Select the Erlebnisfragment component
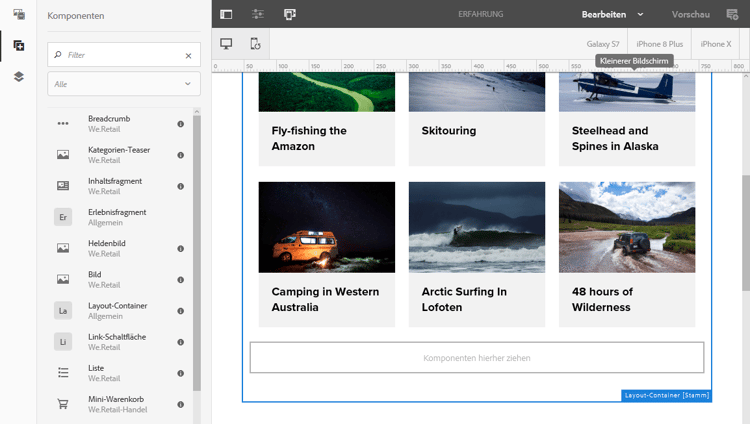 pos(120,217)
